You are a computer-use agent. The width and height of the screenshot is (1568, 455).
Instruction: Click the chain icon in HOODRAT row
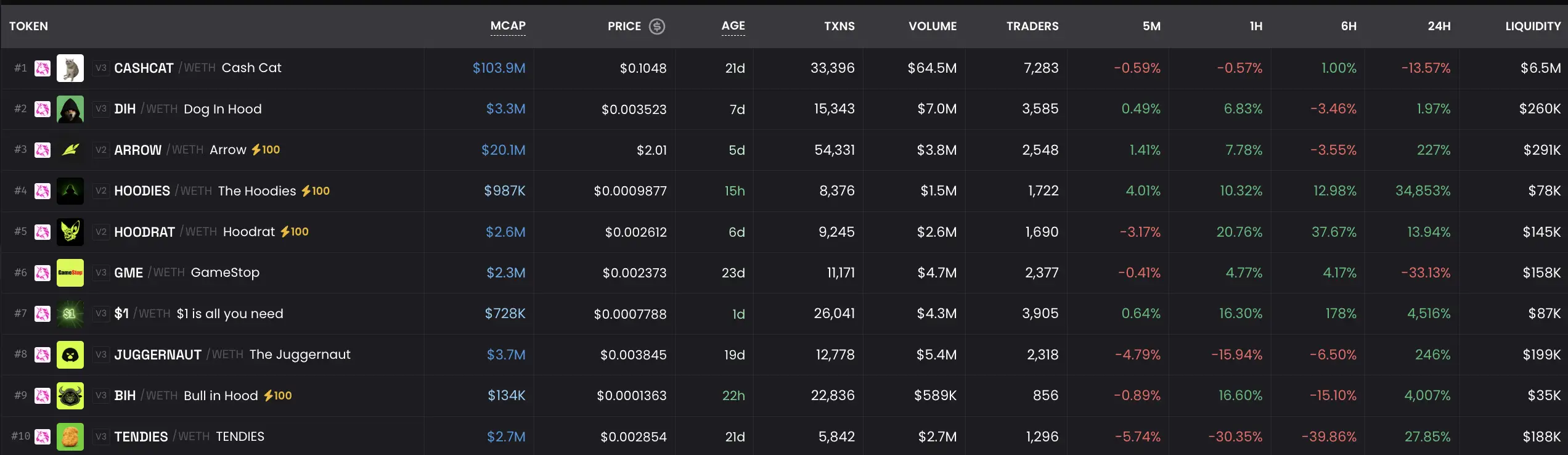[x=43, y=232]
